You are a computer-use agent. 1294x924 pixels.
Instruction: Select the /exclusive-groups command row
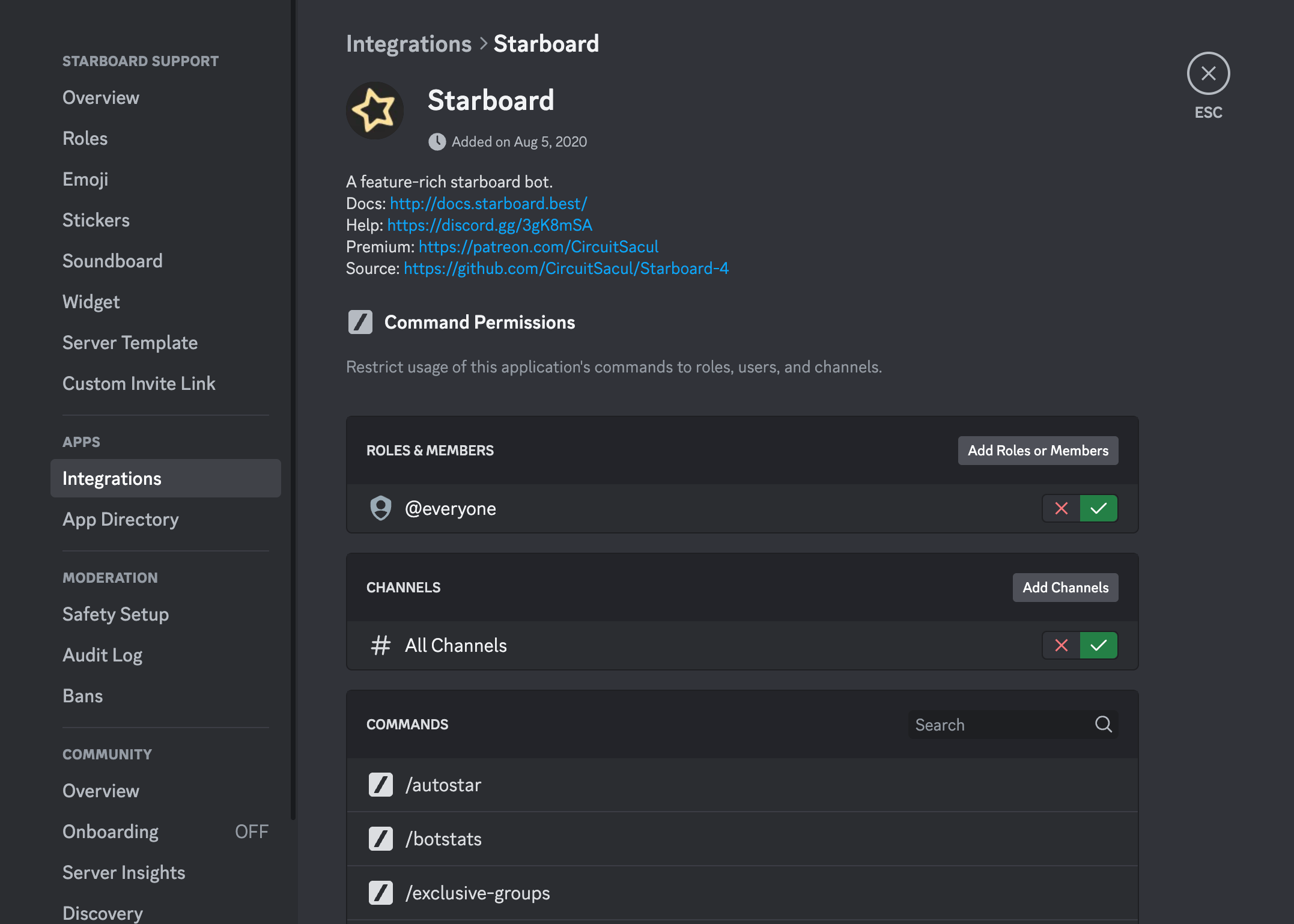[743, 893]
